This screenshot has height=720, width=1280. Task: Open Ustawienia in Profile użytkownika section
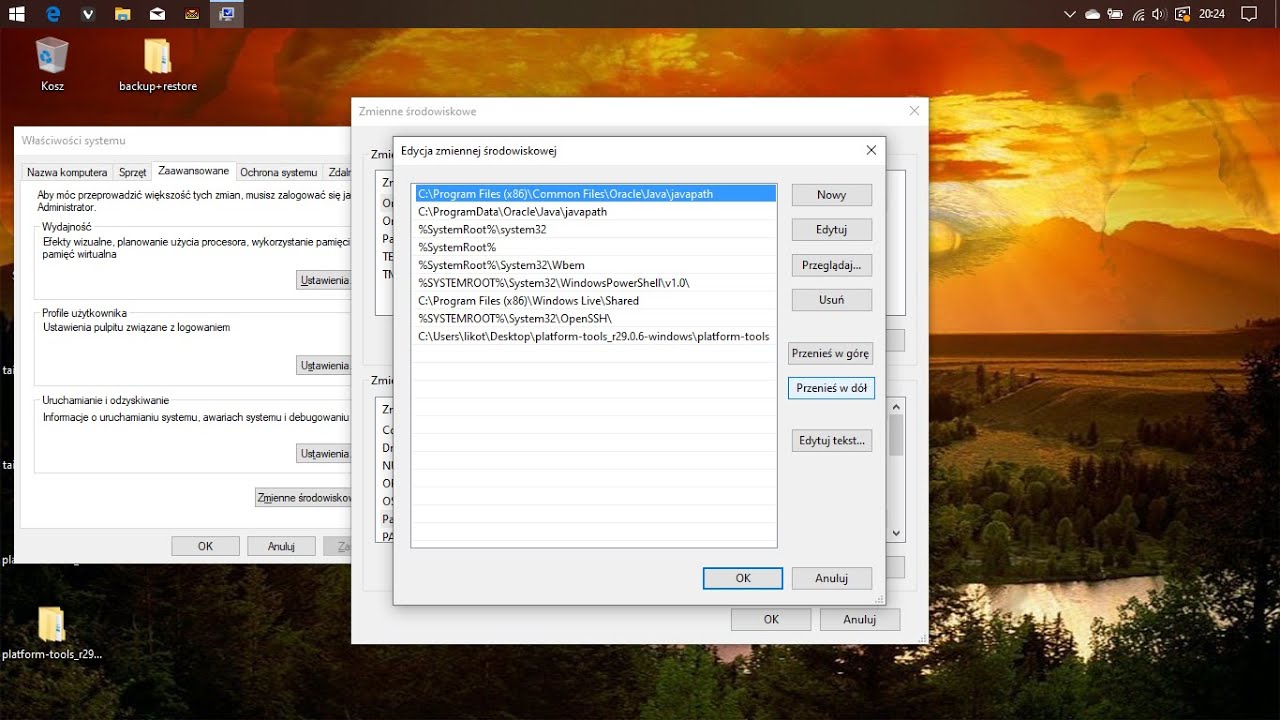324,366
